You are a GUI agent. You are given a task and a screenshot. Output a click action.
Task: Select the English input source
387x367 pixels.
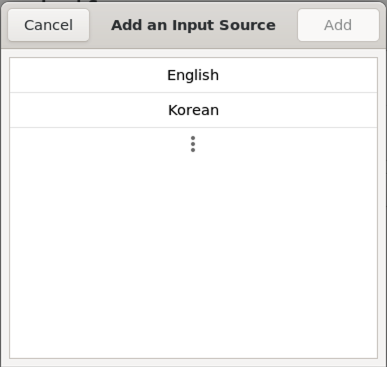(x=193, y=75)
